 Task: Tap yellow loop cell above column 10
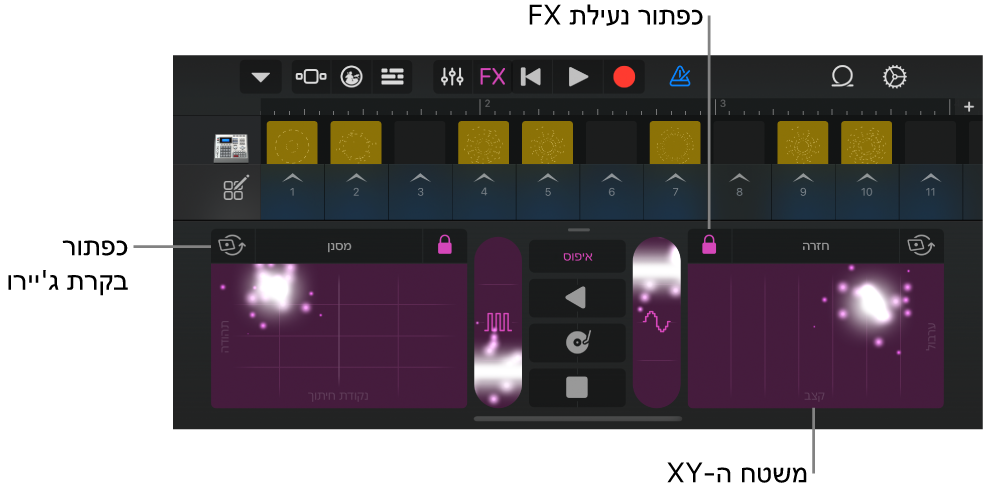coord(867,142)
